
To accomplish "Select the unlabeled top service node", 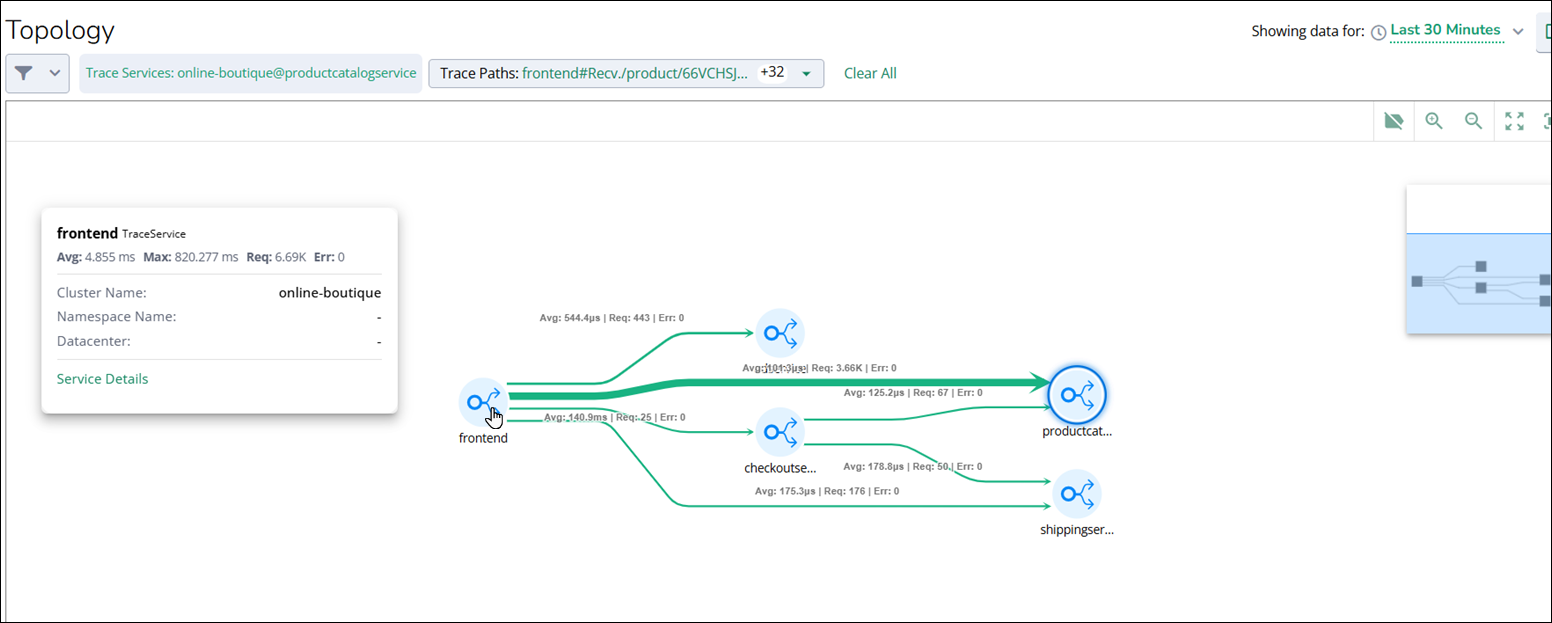I will click(x=779, y=333).
